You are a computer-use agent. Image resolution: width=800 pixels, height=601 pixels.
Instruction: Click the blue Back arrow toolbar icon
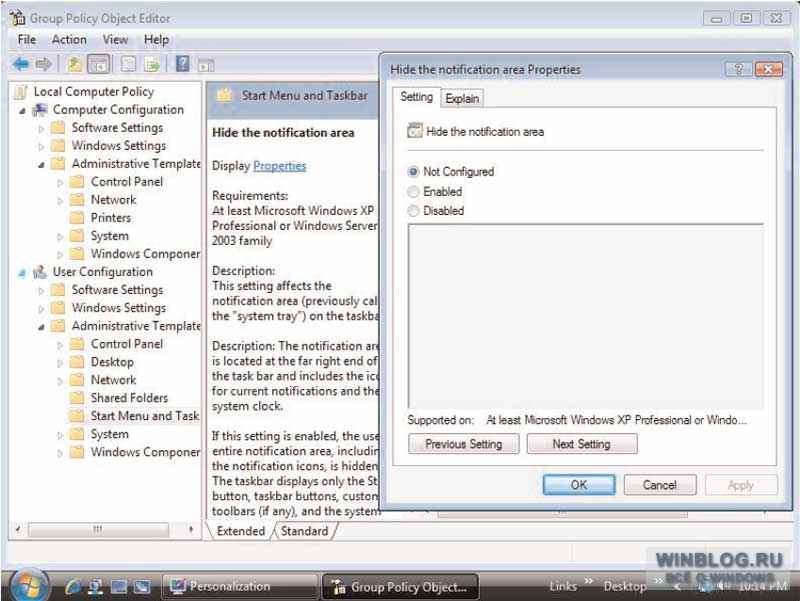(21, 64)
